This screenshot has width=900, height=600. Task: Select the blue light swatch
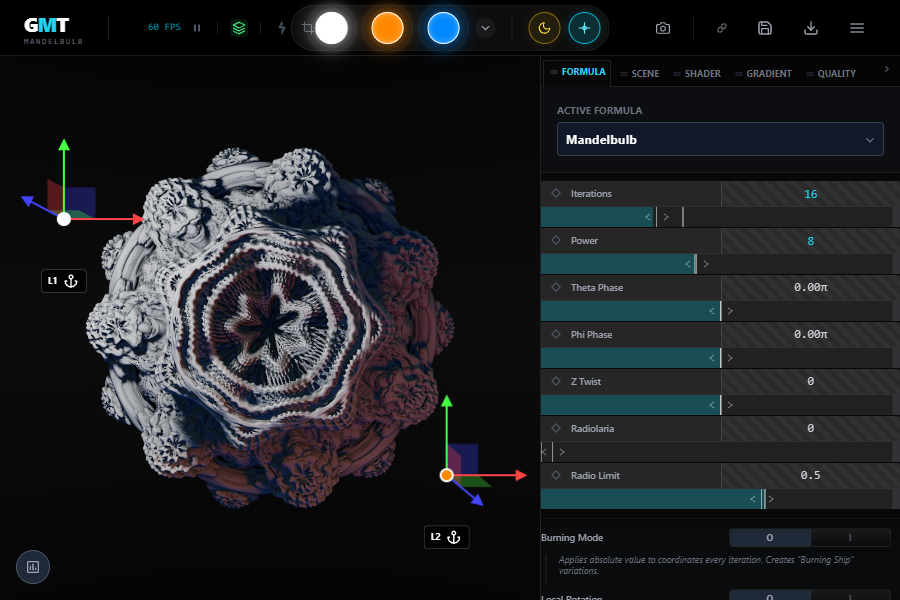tap(443, 28)
